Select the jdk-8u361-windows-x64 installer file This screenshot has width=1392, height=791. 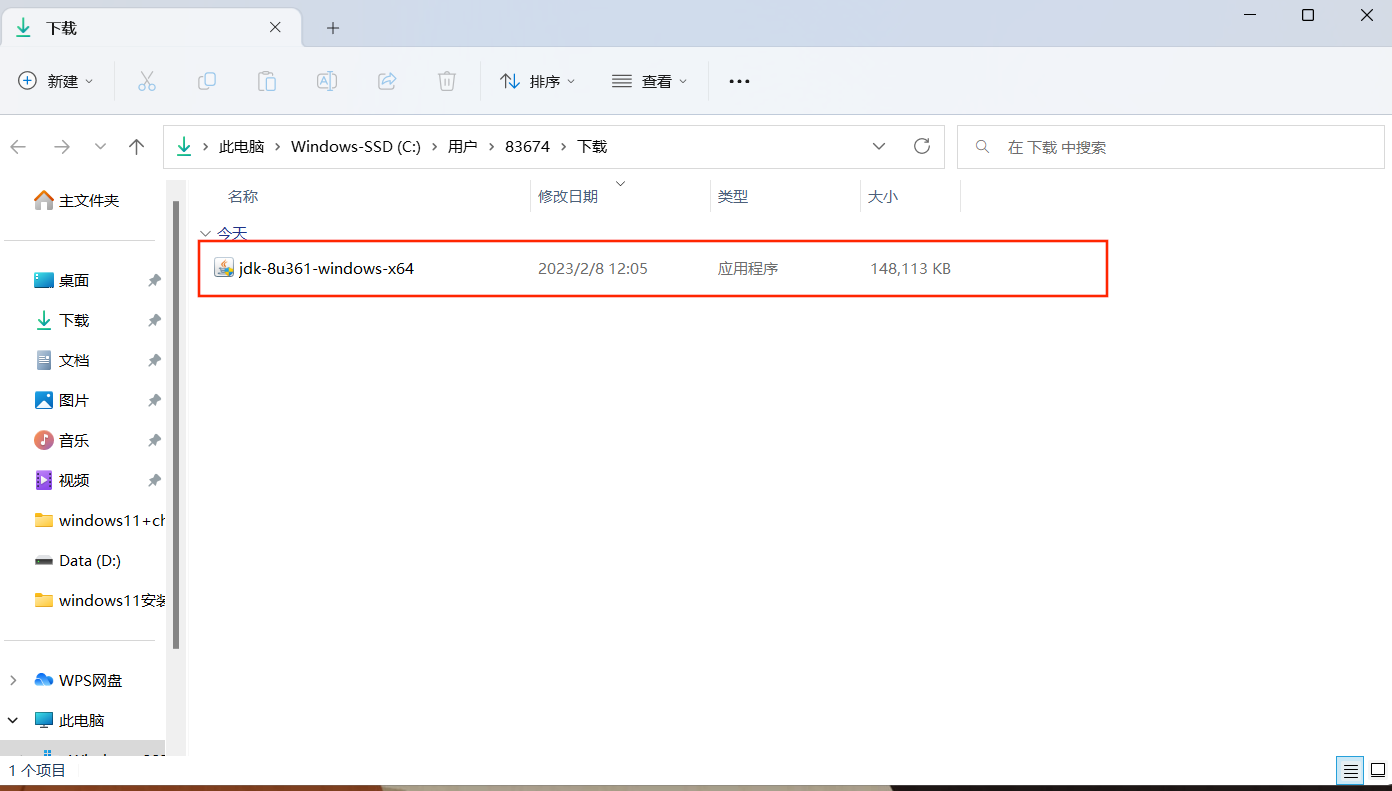(327, 268)
